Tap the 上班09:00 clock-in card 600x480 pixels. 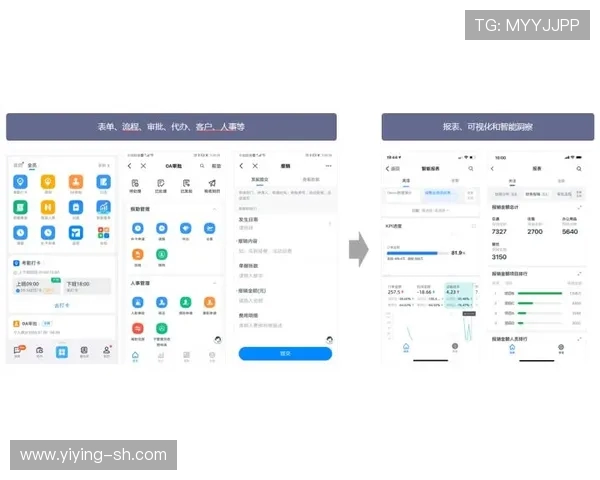[x=37, y=286]
